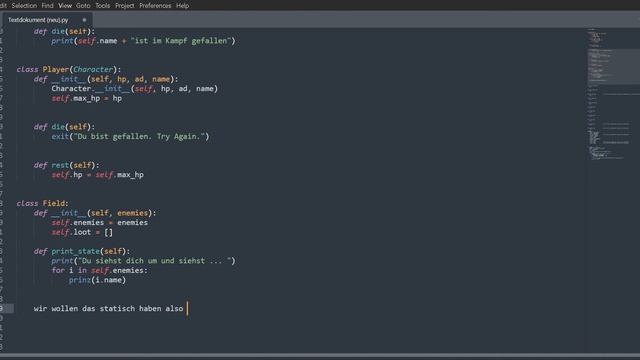Viewport: 640px width, 360px height.
Task: Click the line 'class Player(Character):'
Action: coord(69,69)
